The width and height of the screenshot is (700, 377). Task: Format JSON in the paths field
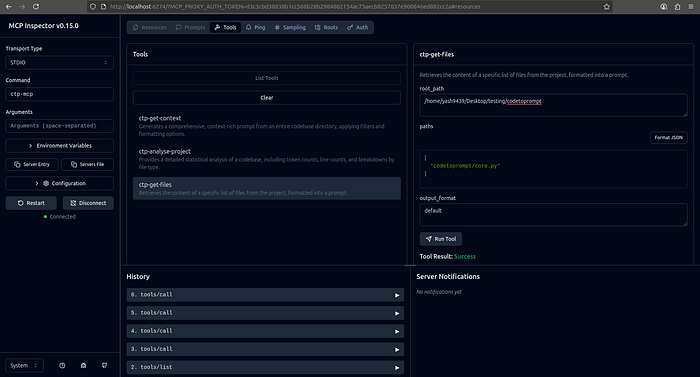[x=668, y=138]
